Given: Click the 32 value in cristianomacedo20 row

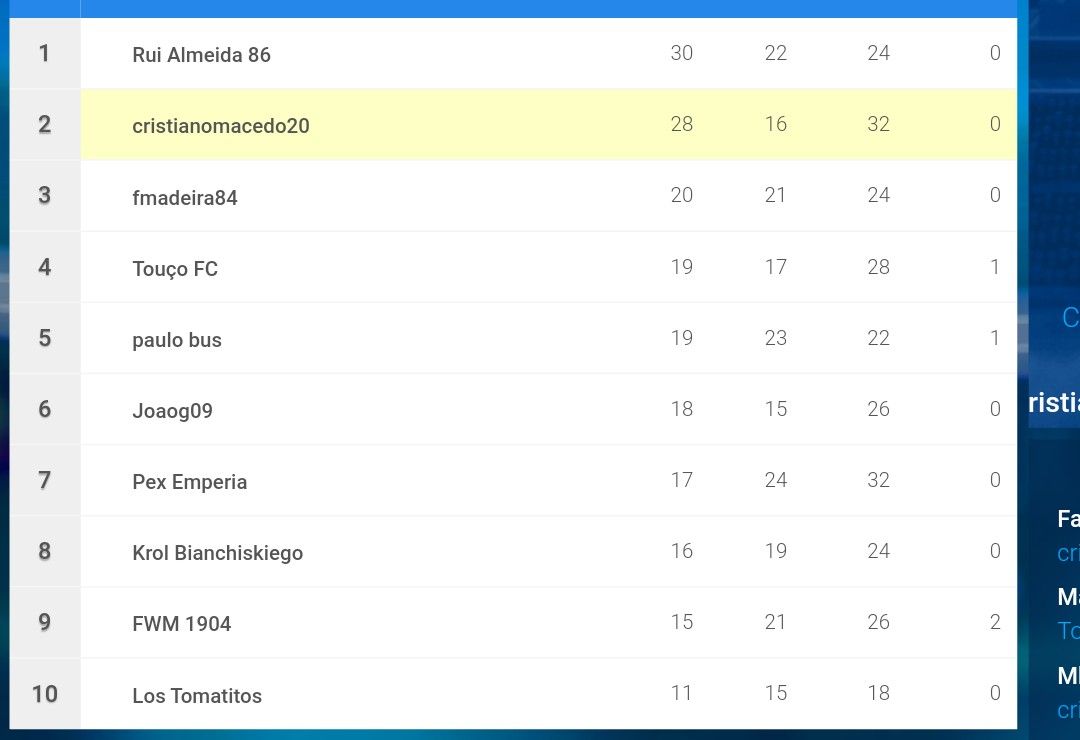Looking at the screenshot, I should pyautogui.click(x=878, y=124).
